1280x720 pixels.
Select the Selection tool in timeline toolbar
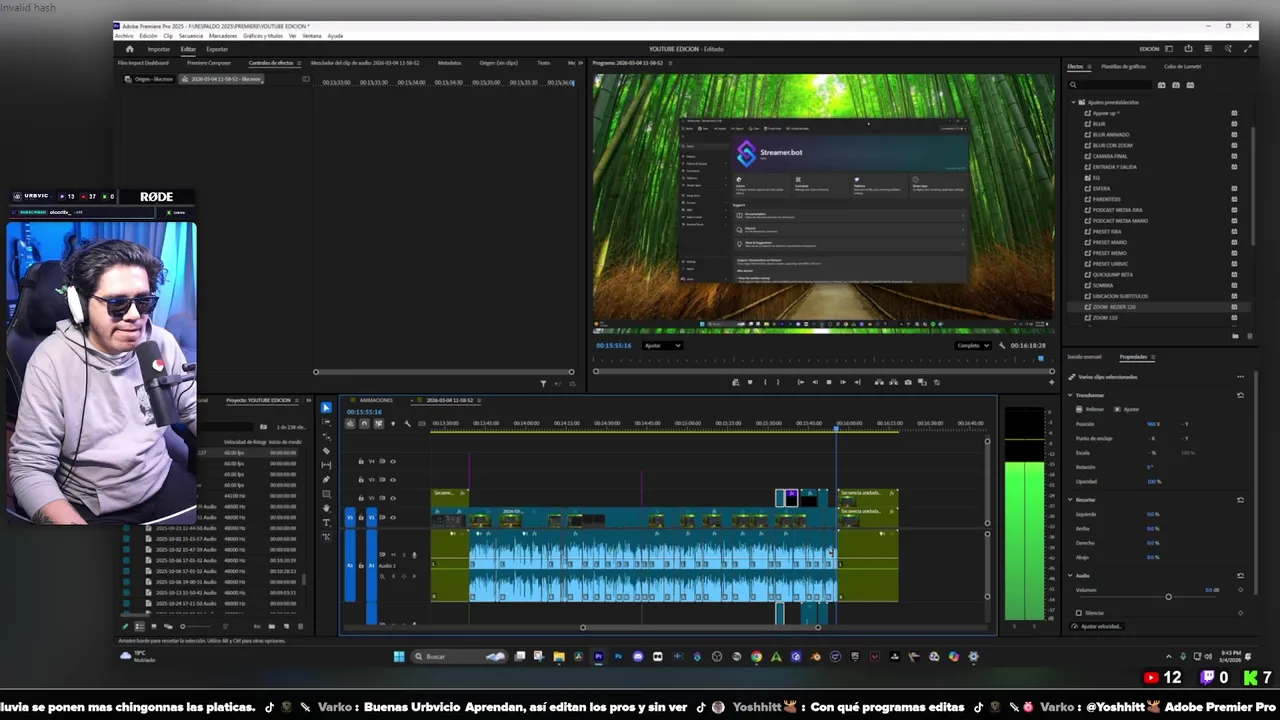[326, 408]
